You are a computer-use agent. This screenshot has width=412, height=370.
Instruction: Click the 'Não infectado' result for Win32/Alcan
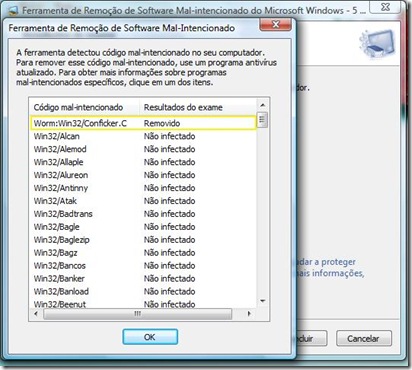tap(169, 136)
